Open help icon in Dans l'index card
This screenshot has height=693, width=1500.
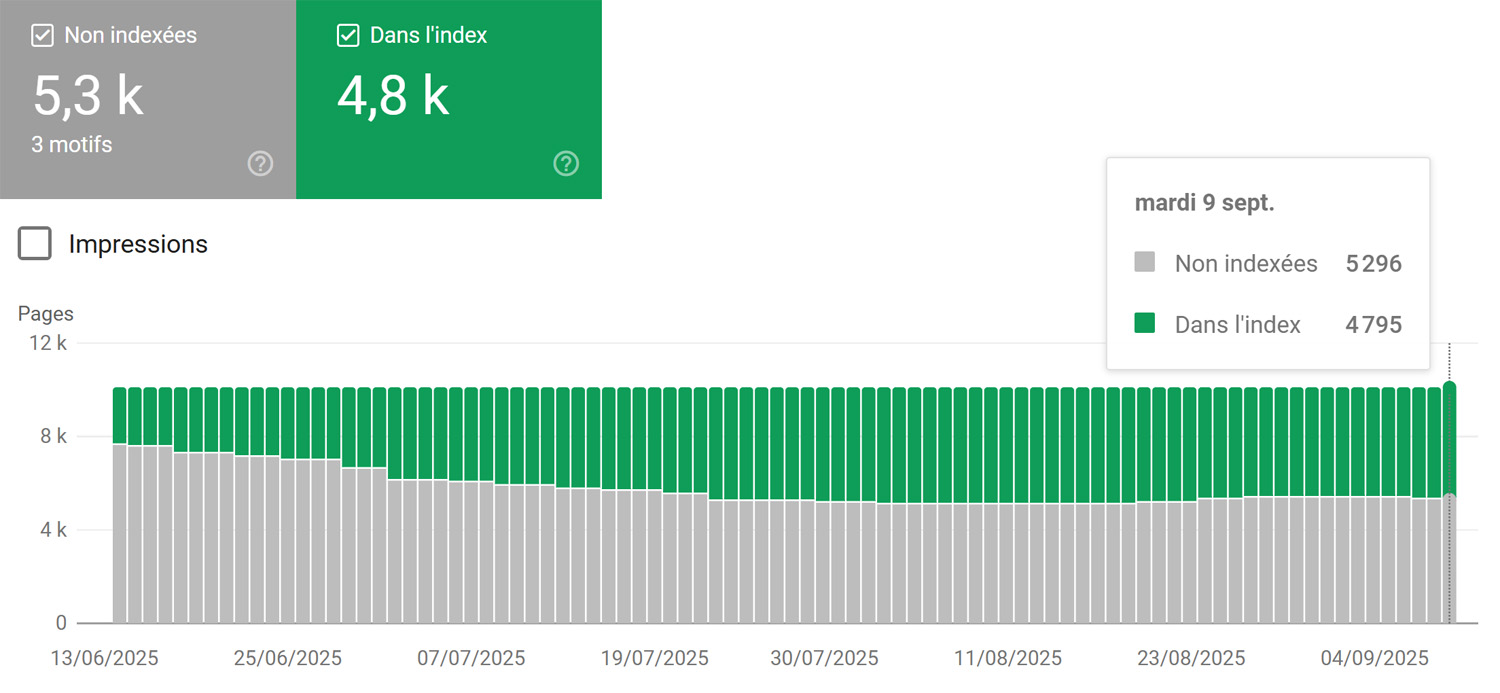click(x=566, y=164)
